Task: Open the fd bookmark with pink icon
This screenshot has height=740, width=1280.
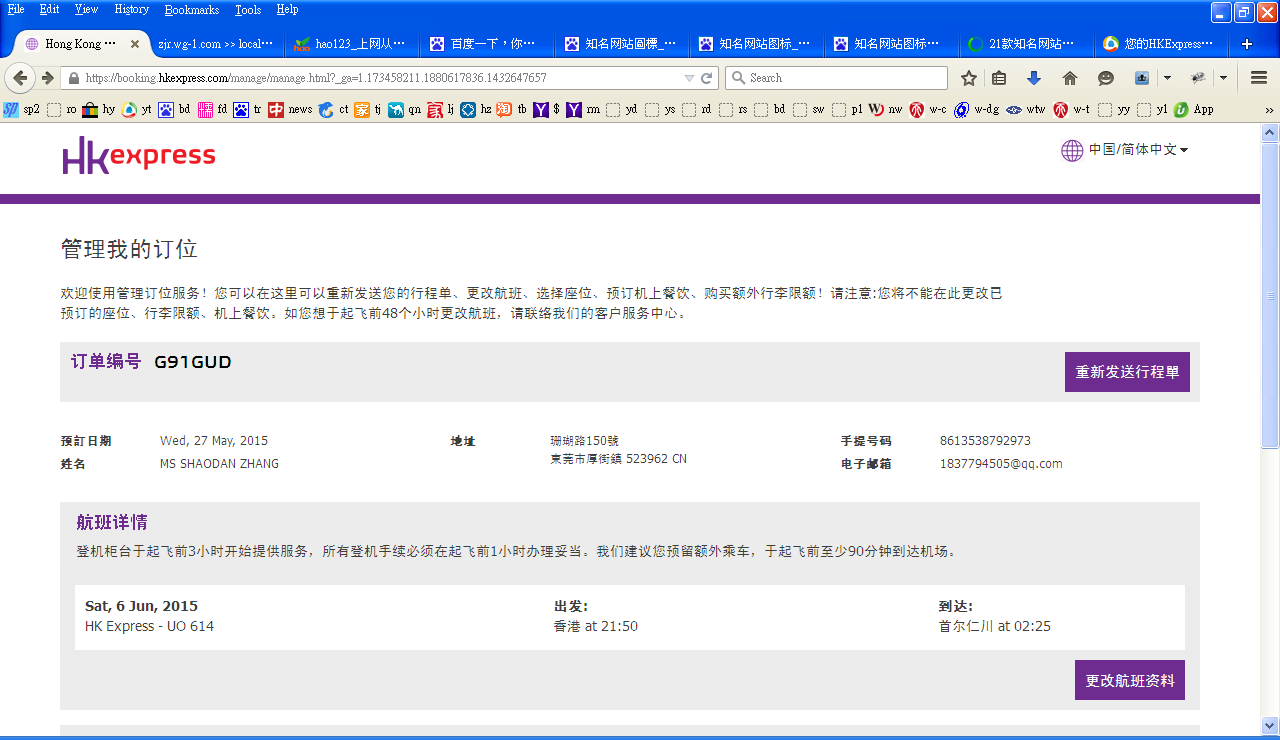Action: point(212,110)
